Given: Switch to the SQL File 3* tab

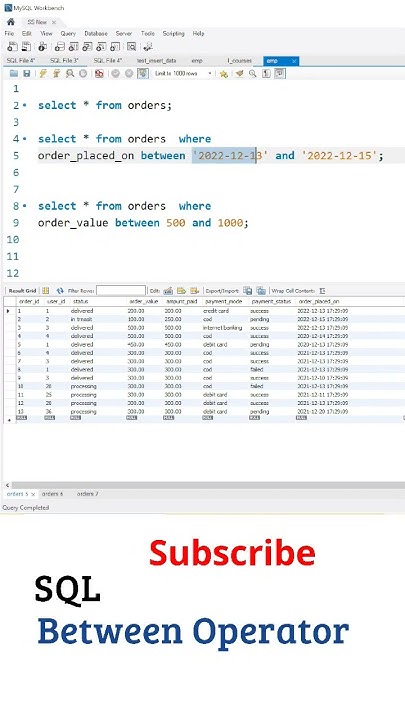Looking at the screenshot, I should 64,61.
